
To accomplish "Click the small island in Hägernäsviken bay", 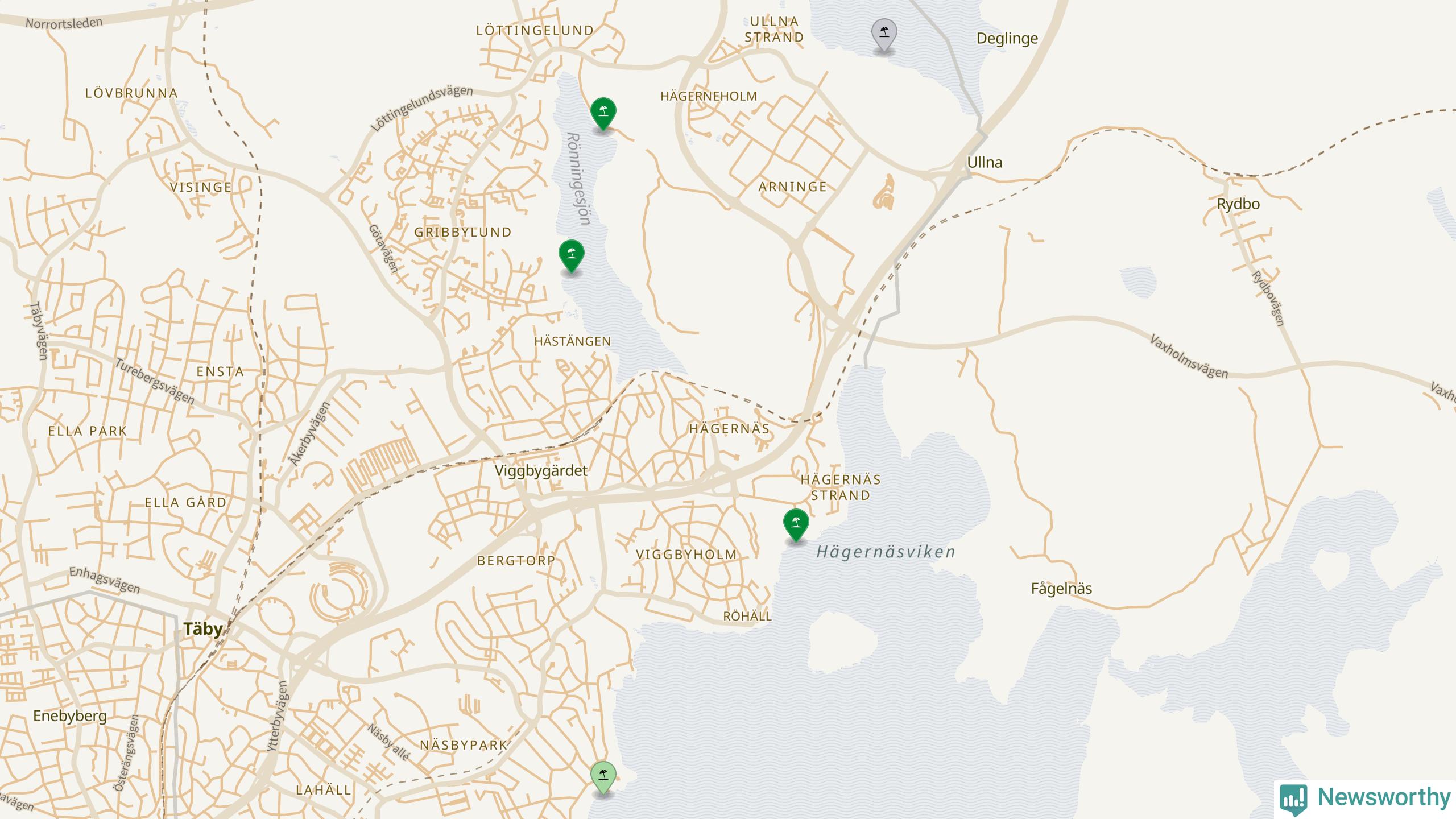I will 842,643.
